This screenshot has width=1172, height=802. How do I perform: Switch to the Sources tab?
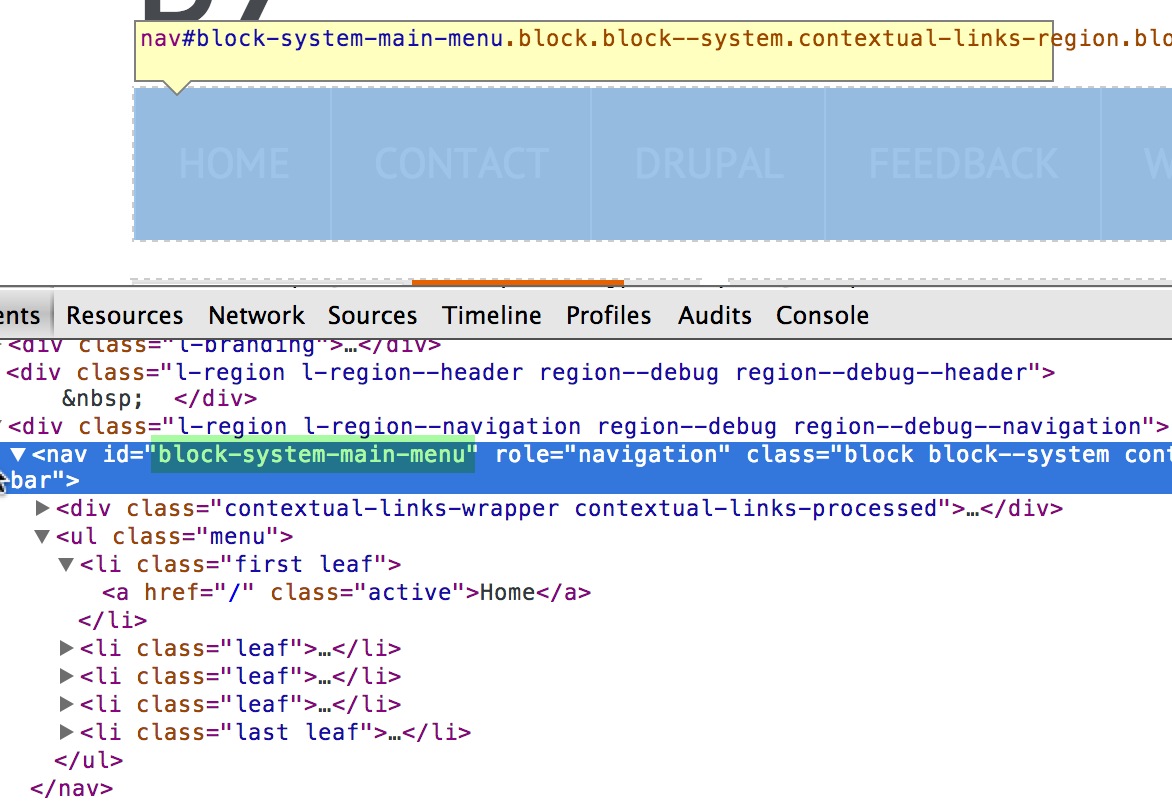coord(372,315)
